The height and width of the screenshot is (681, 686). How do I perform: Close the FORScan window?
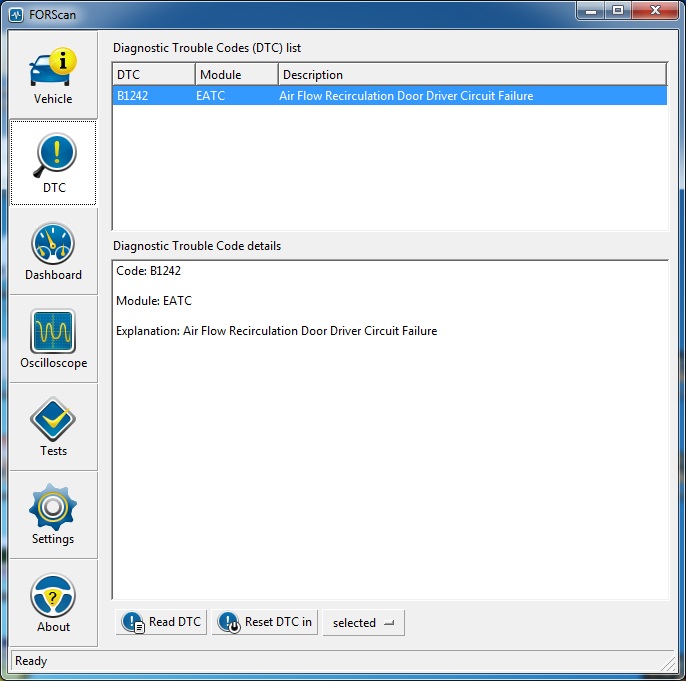(654, 11)
